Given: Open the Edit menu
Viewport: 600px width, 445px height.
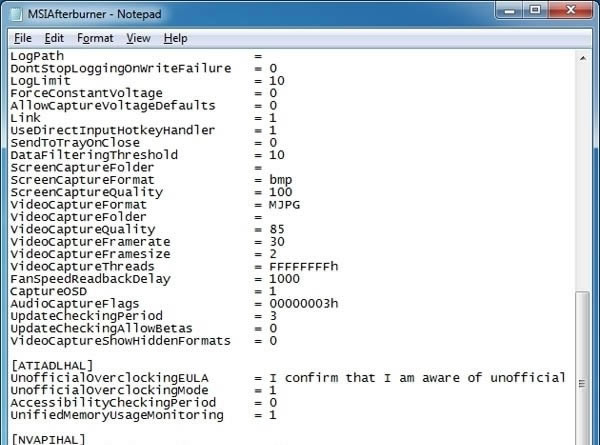Looking at the screenshot, I should pos(54,38).
